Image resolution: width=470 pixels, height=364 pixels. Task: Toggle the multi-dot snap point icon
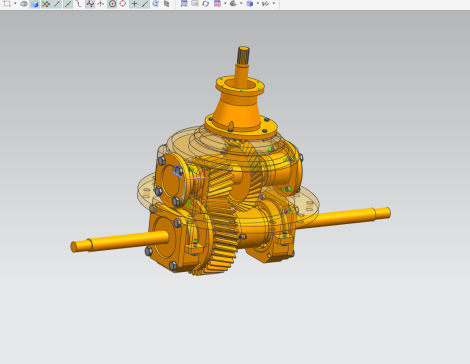[x=46, y=4]
